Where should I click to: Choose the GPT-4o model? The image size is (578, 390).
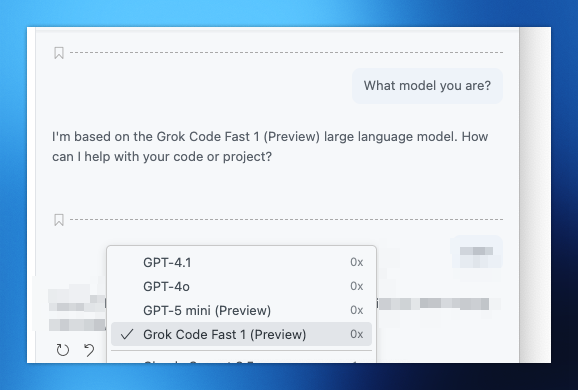(241, 286)
